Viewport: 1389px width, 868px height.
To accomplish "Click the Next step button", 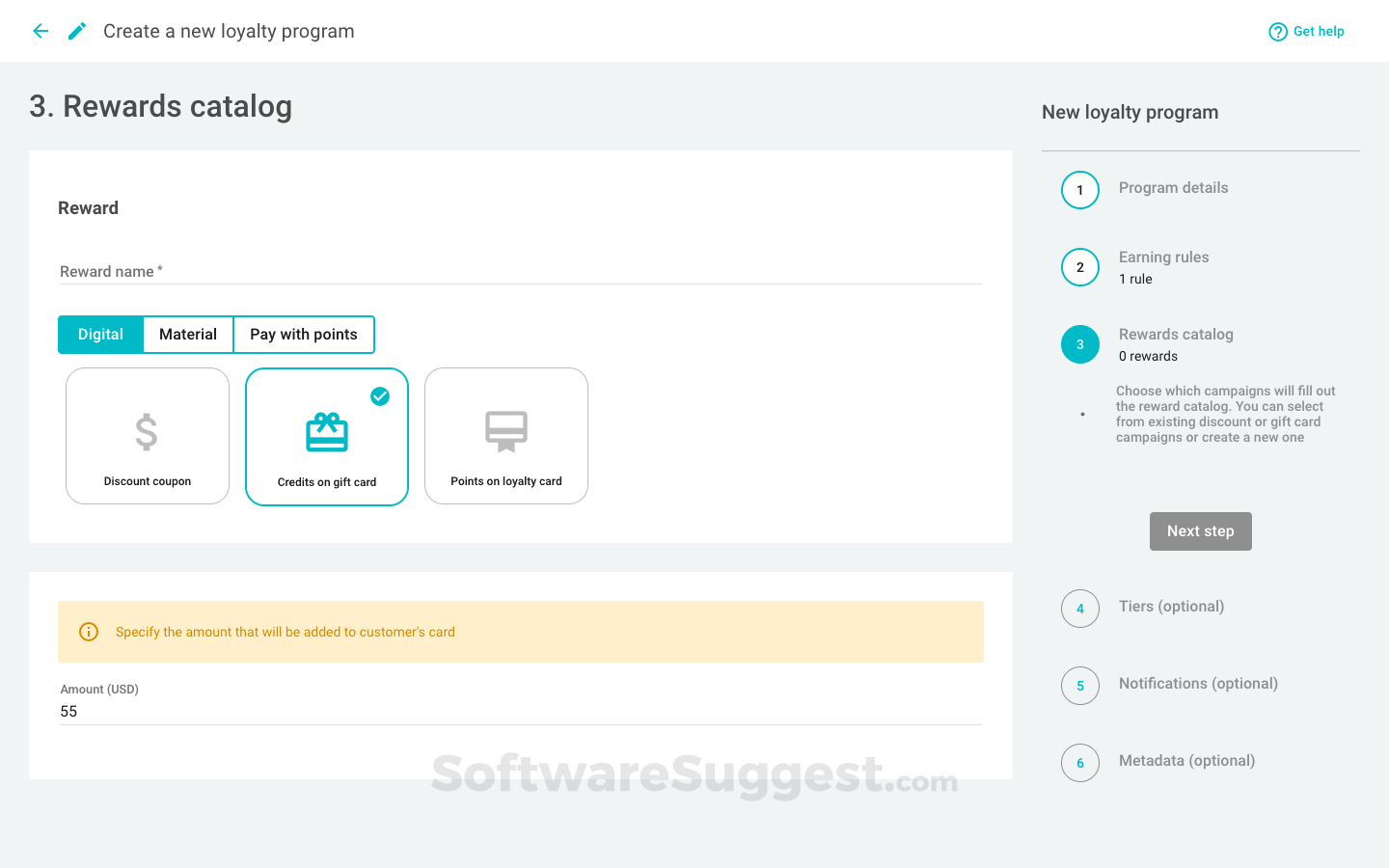I will [x=1200, y=531].
